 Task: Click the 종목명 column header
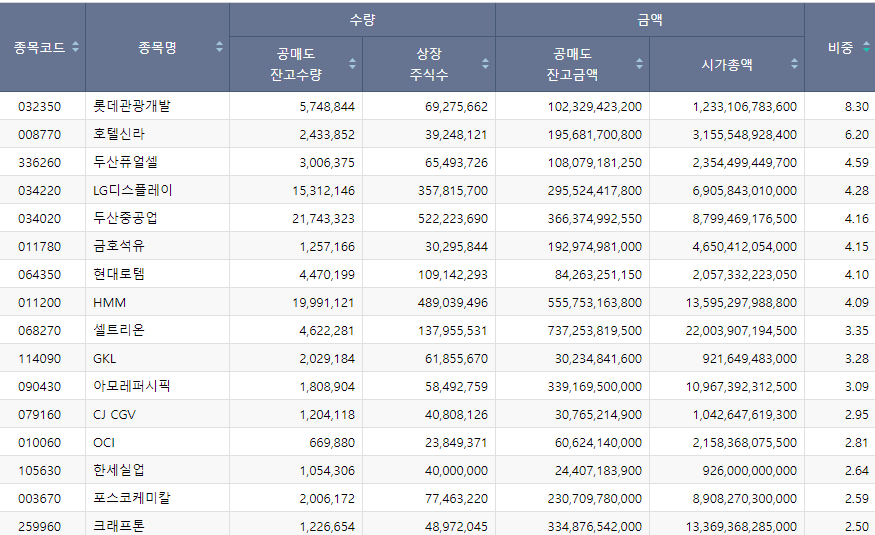[157, 48]
